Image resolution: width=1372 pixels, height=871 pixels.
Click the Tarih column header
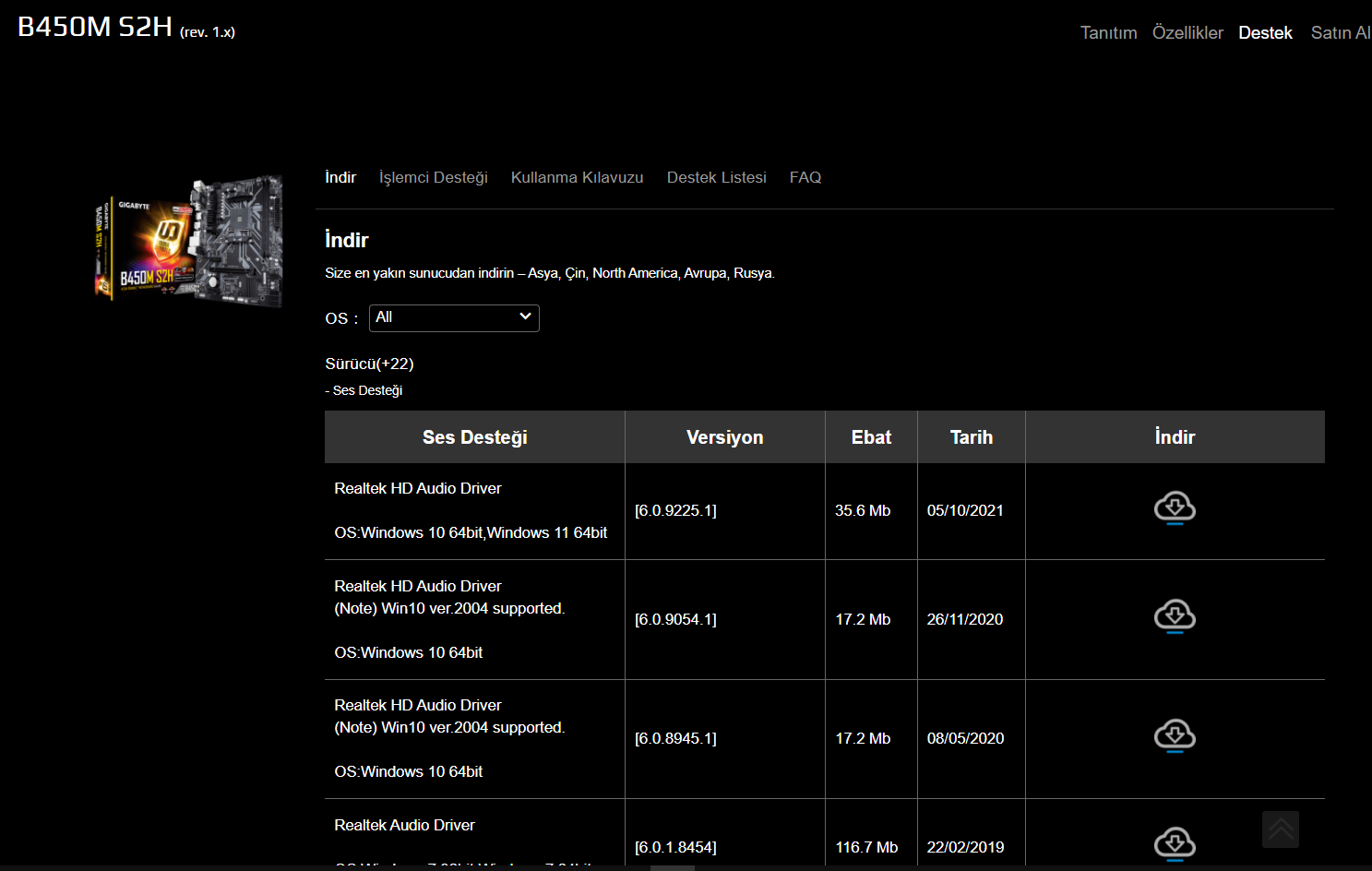[x=972, y=437]
